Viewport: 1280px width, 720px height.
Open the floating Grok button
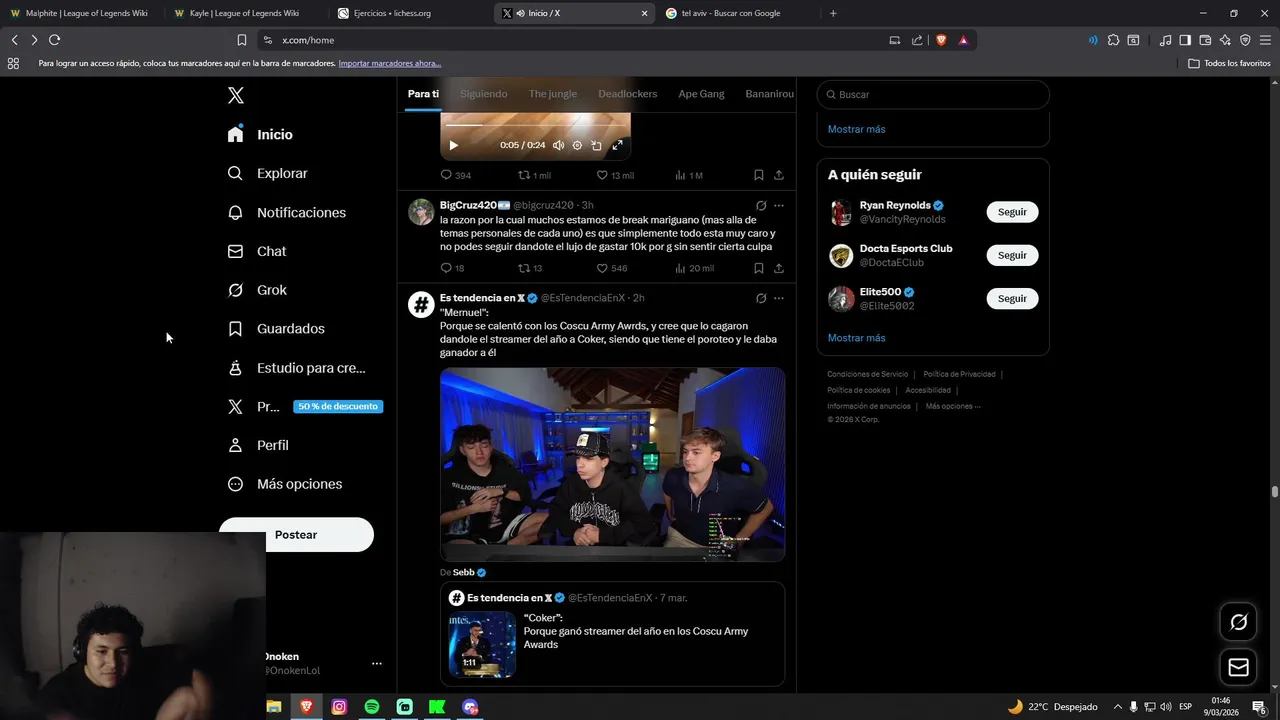pos(1238,622)
